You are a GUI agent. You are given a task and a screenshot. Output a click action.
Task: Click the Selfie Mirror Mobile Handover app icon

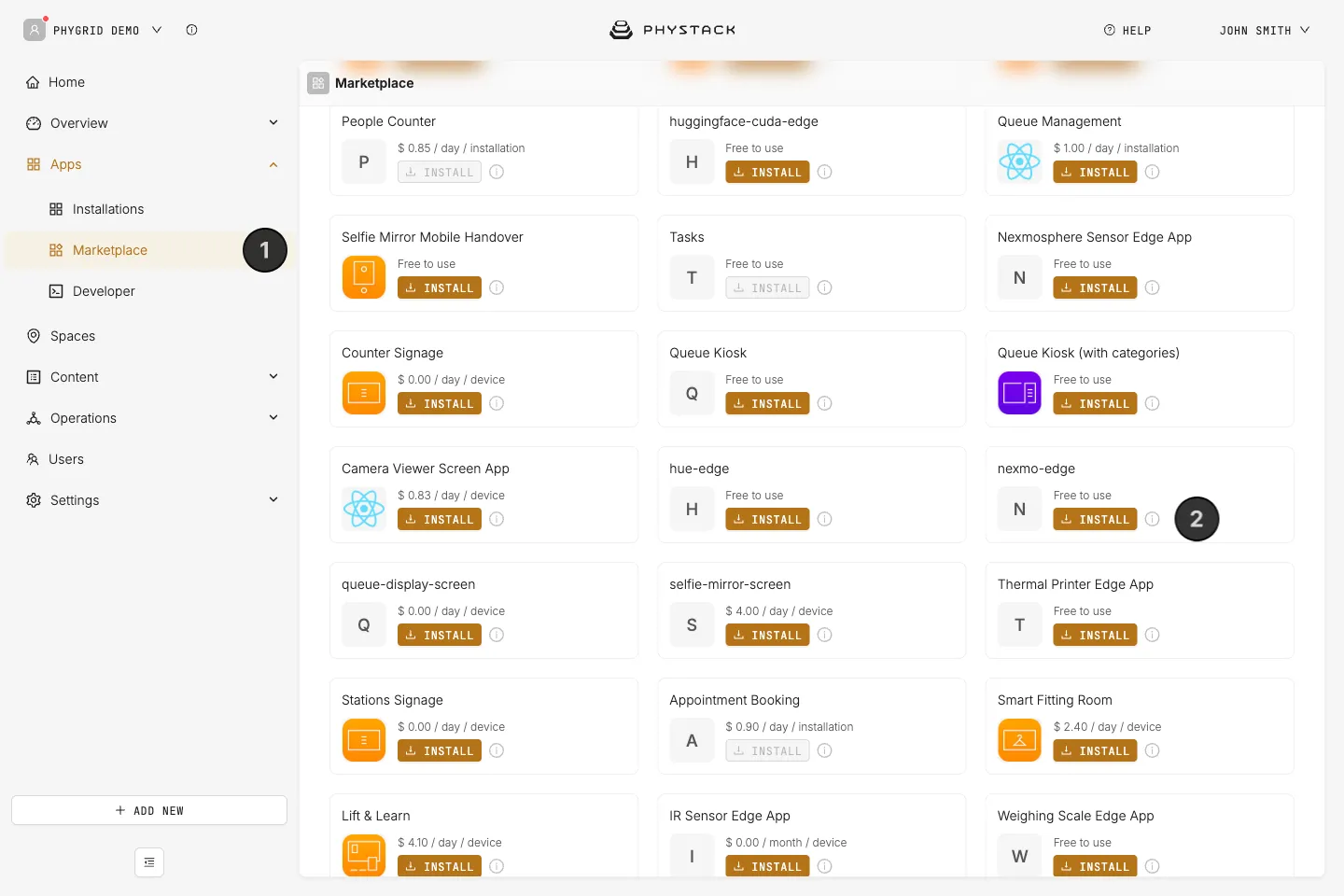click(364, 277)
